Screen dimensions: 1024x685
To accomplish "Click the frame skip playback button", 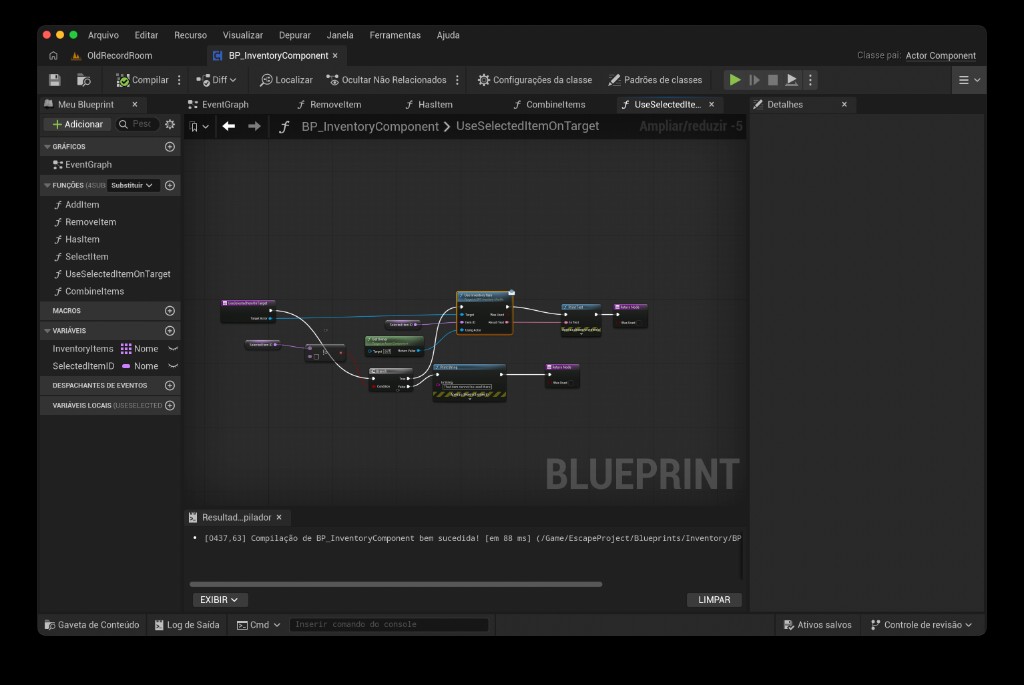I will click(x=754, y=80).
